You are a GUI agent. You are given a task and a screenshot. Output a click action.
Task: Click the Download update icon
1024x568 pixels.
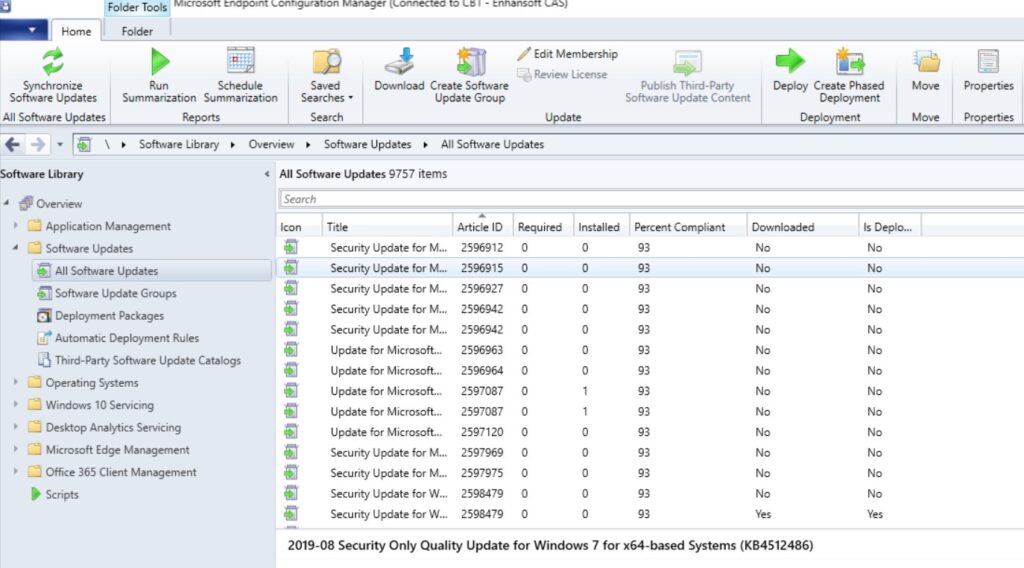tap(399, 62)
